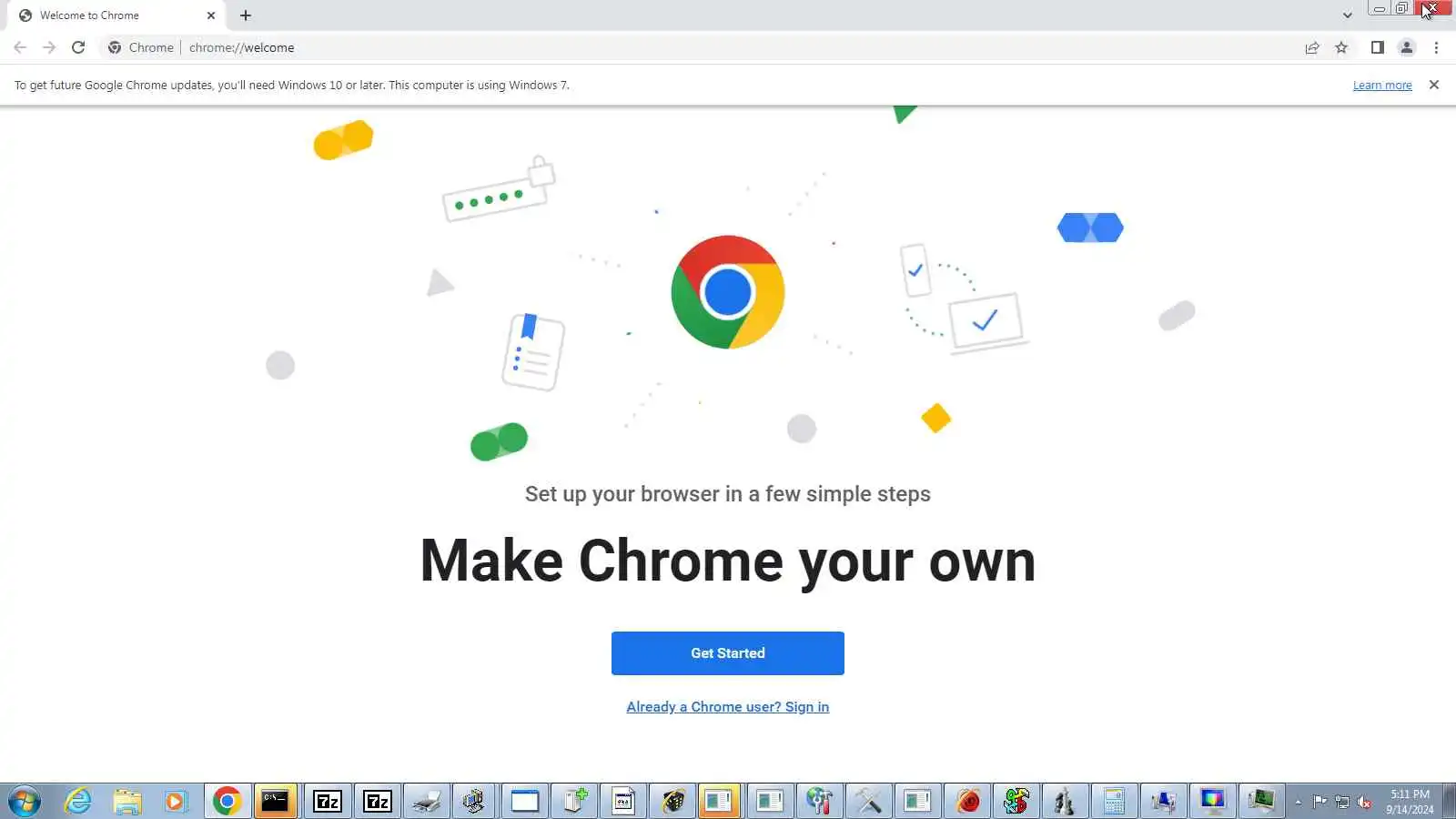
Task: Open the side panel icon
Action: [1378, 47]
